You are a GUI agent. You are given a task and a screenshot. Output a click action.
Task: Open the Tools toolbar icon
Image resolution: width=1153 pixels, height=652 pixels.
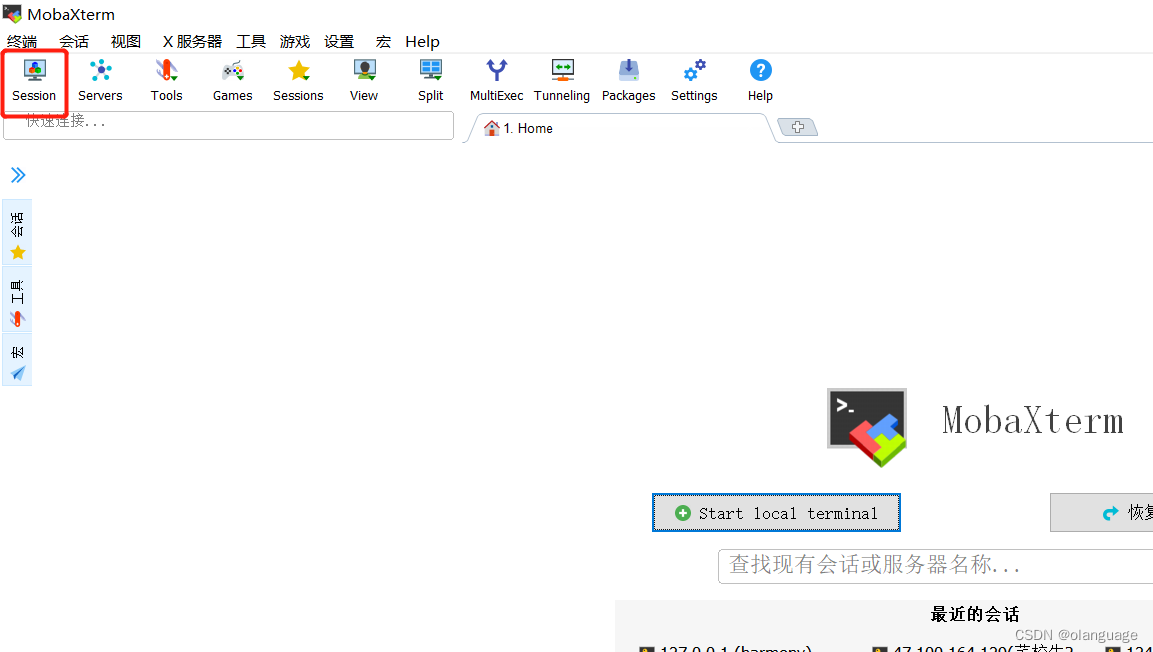(x=166, y=82)
